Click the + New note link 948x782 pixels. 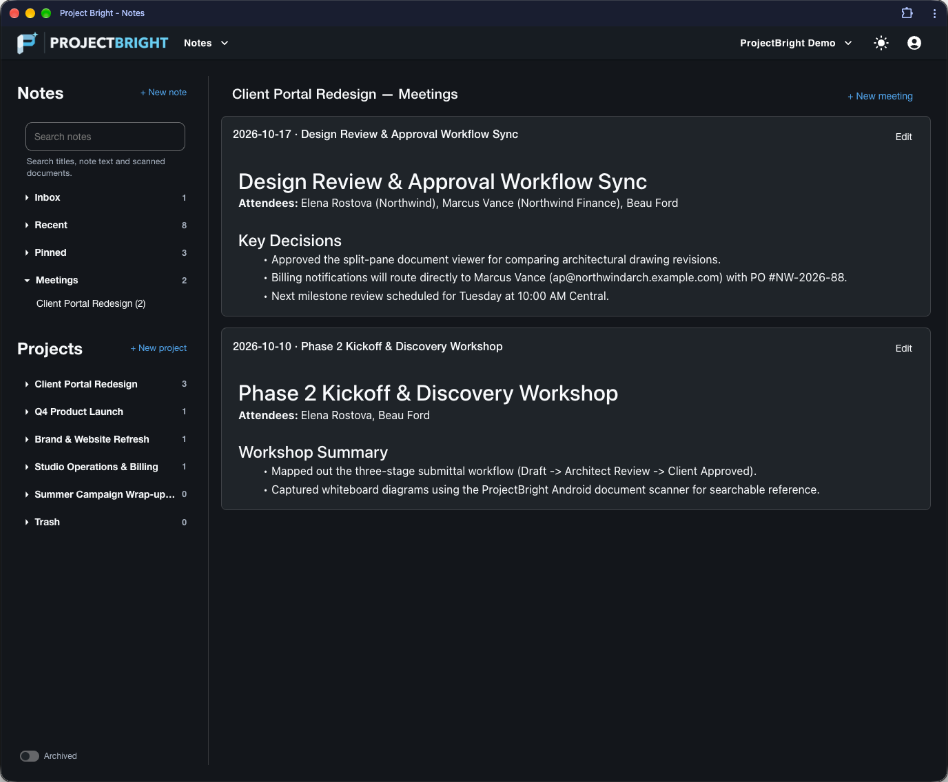163,92
